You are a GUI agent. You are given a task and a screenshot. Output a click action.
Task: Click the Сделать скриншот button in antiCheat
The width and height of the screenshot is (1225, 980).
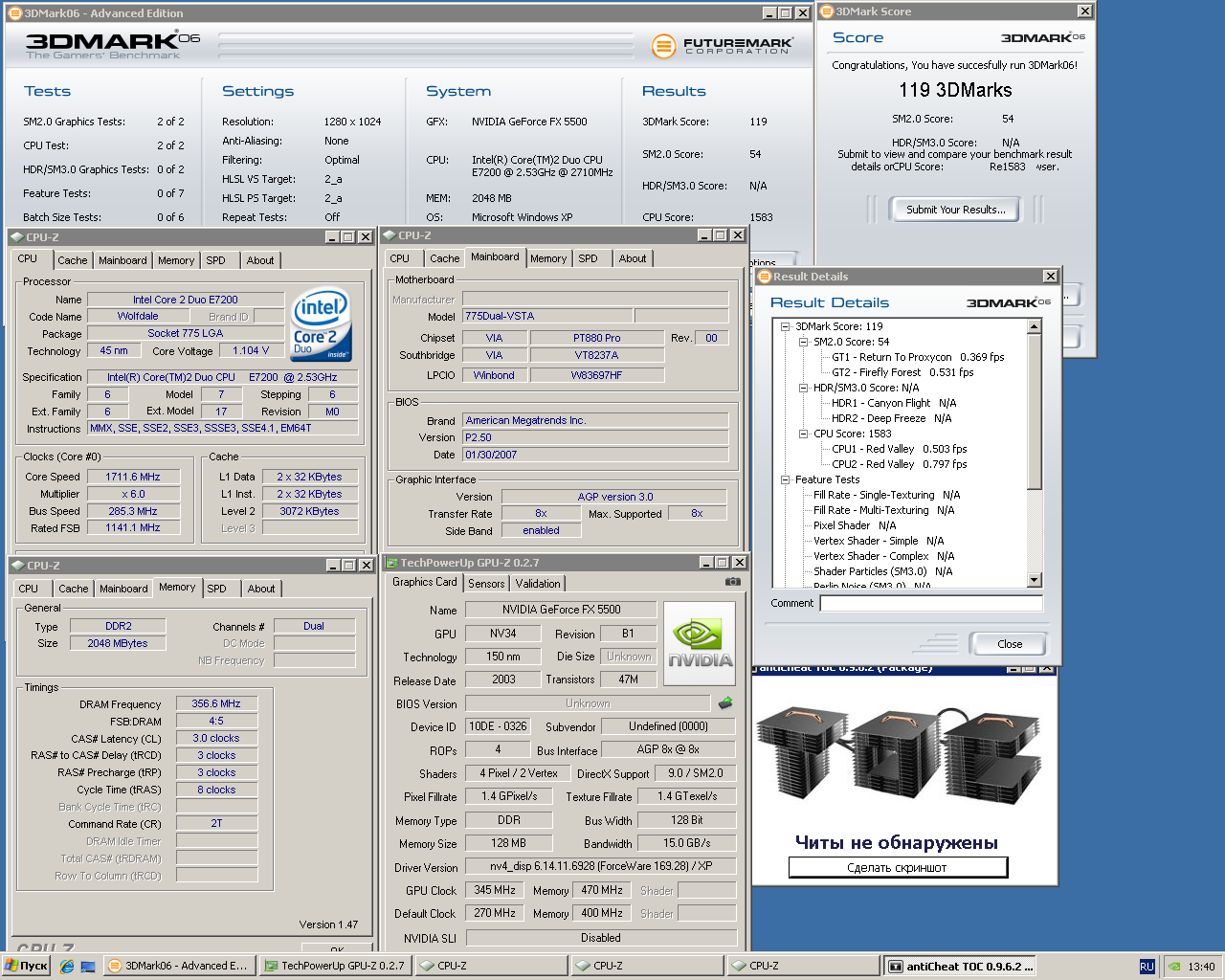[x=898, y=867]
